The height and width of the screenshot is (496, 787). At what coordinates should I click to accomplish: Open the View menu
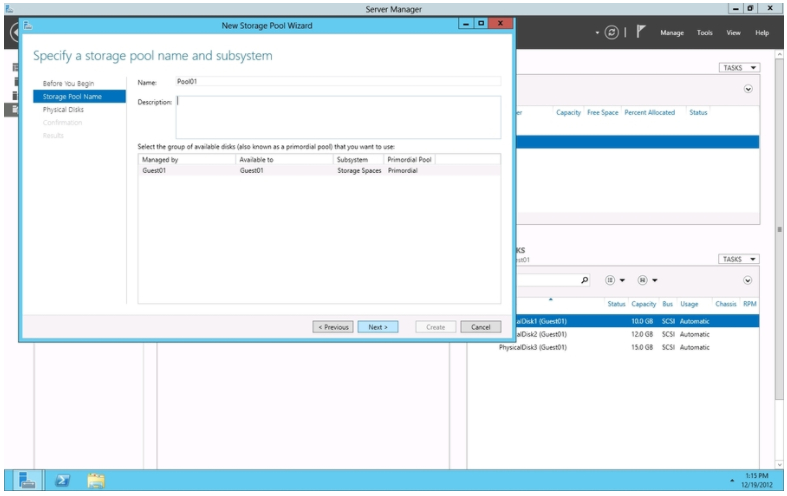[x=733, y=33]
